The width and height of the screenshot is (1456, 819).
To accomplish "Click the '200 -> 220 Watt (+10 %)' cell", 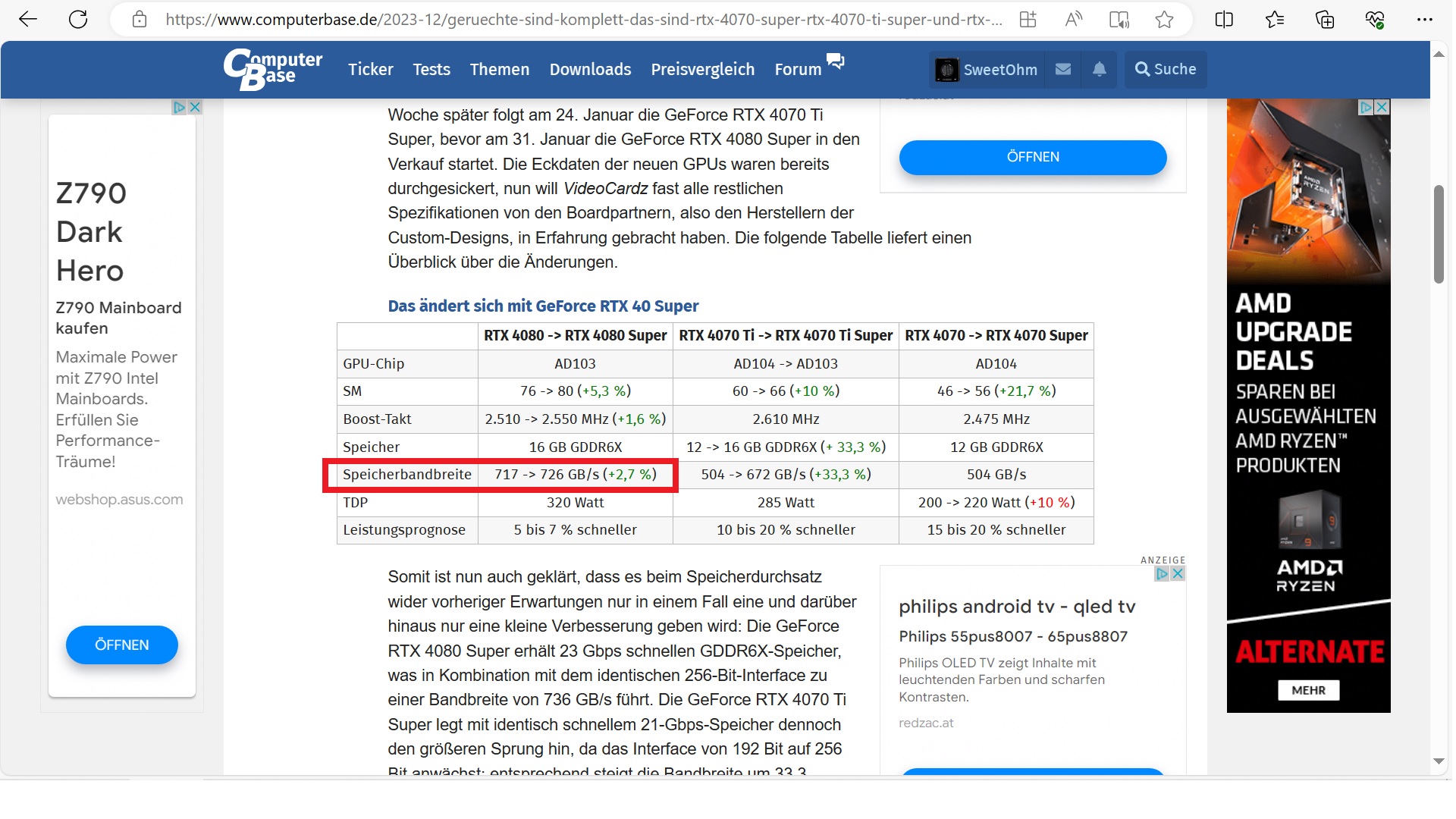I will [996, 503].
